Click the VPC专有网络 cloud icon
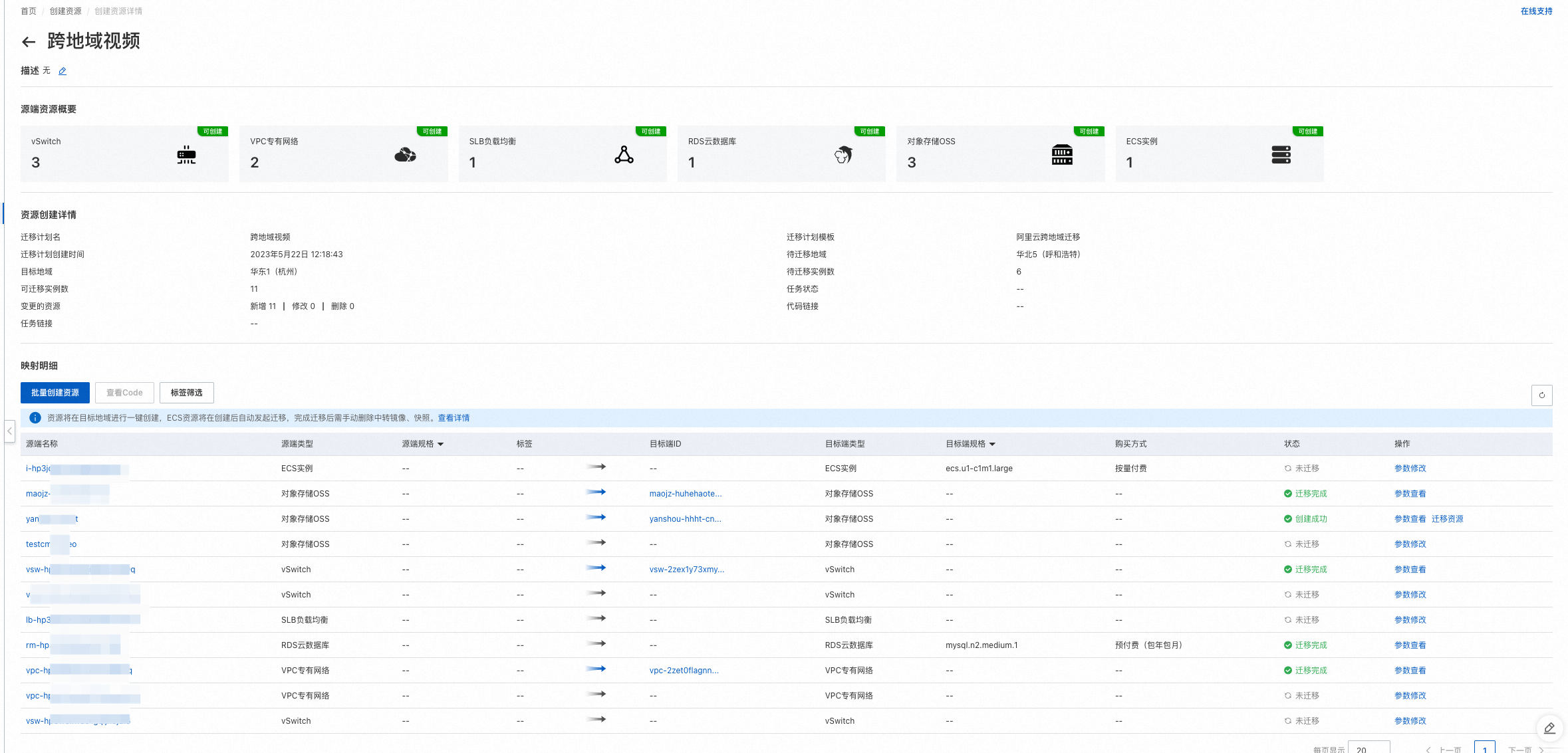This screenshot has height=753, width=1568. point(405,155)
